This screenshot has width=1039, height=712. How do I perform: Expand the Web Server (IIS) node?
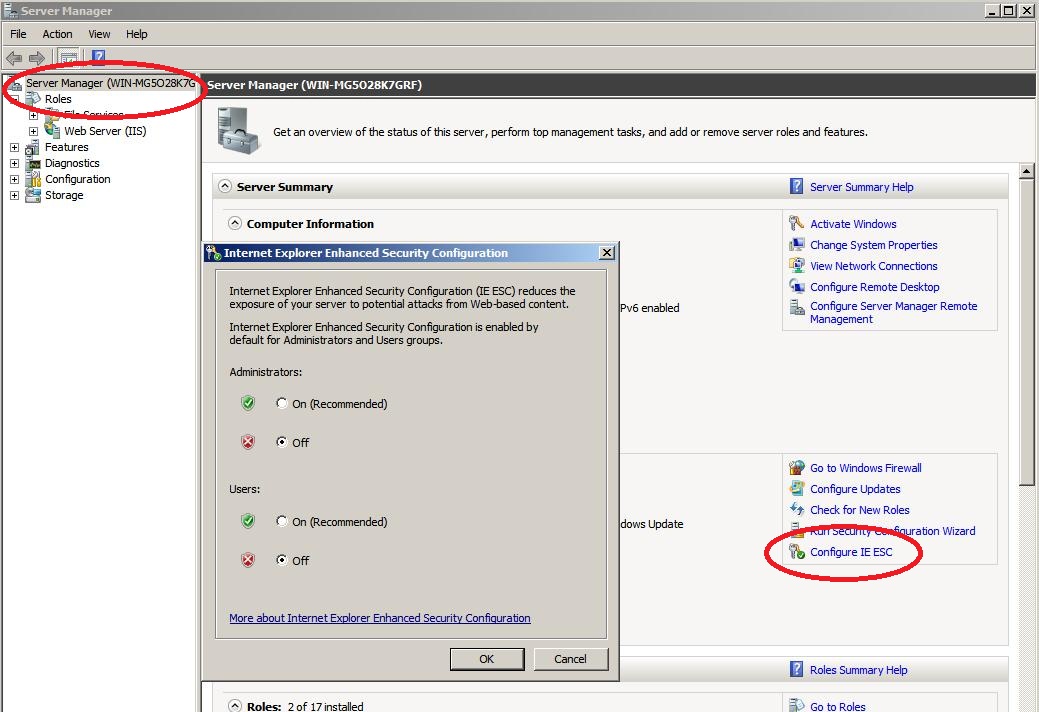click(x=33, y=131)
